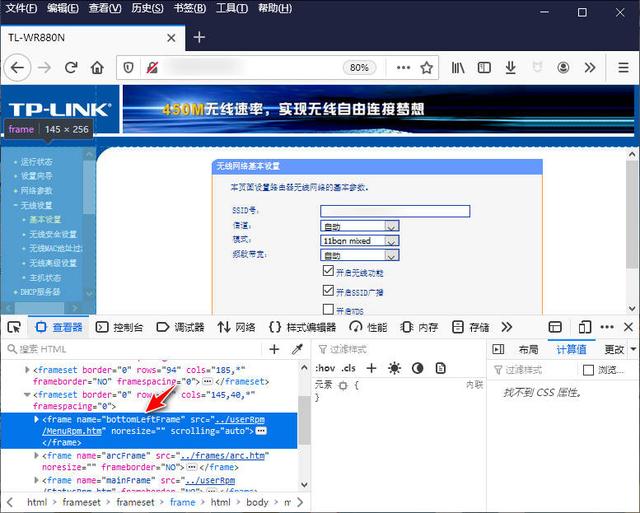Enable the 开启WDS checkbox

(x=328, y=309)
